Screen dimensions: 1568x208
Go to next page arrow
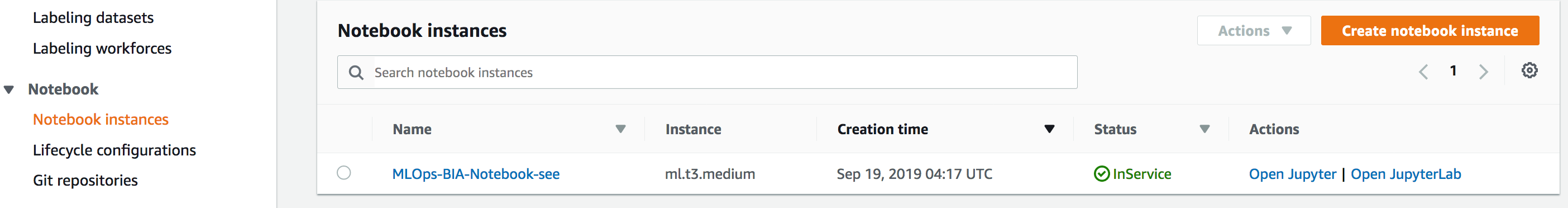[1483, 72]
